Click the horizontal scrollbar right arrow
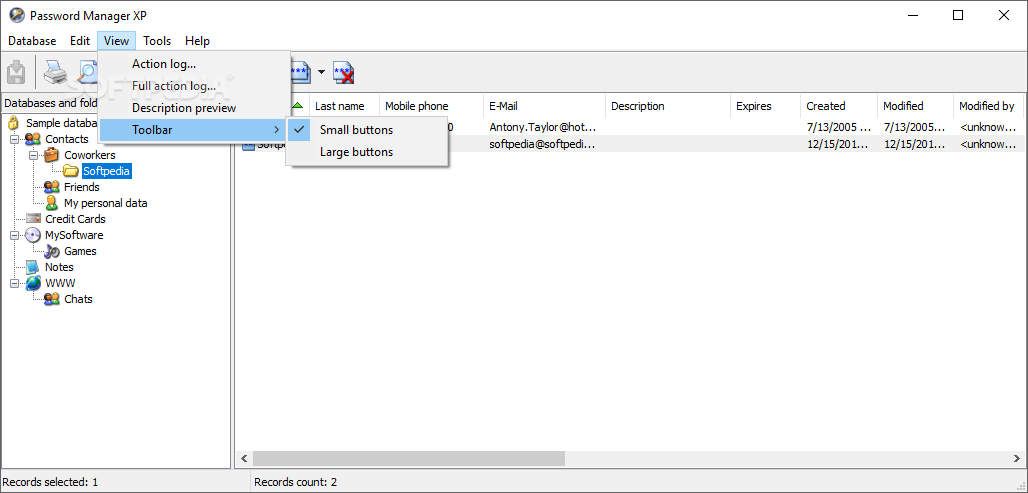The image size is (1028, 493). (1016, 458)
